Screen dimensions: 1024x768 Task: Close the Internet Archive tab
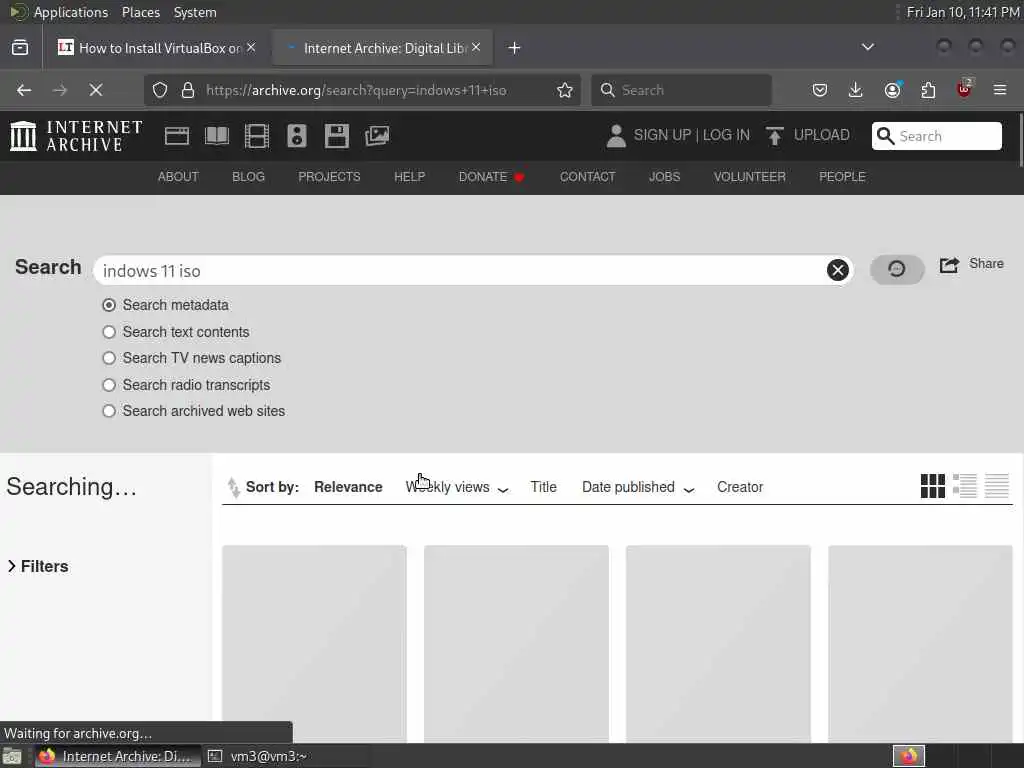coord(476,47)
